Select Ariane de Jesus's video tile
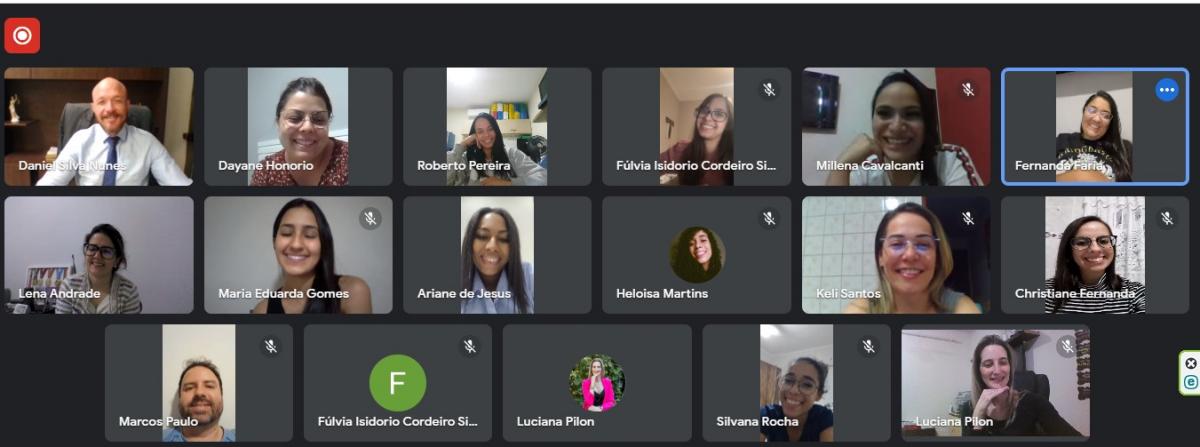The width and height of the screenshot is (1200, 447). (497, 255)
